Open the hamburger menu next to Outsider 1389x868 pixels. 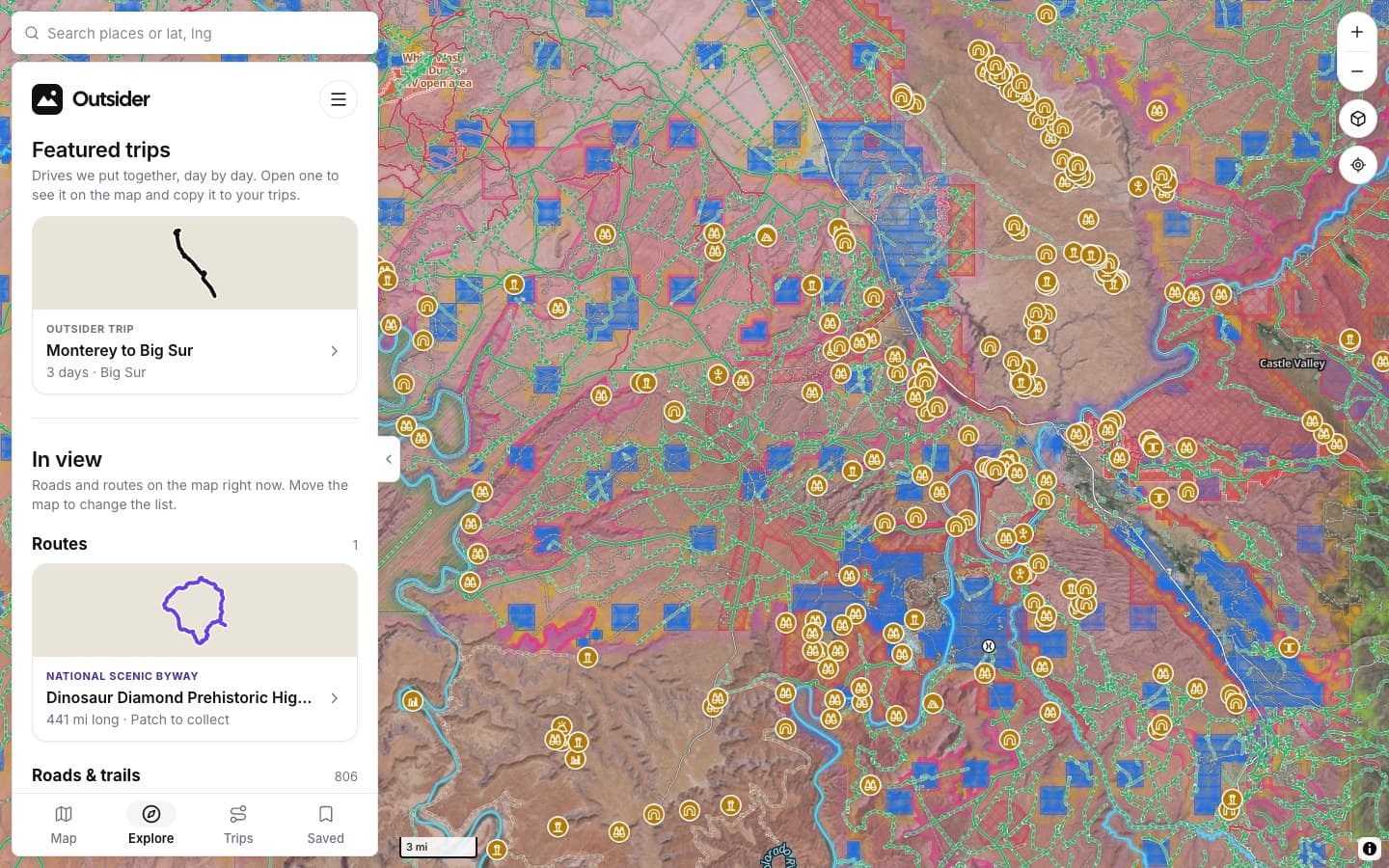coord(339,99)
